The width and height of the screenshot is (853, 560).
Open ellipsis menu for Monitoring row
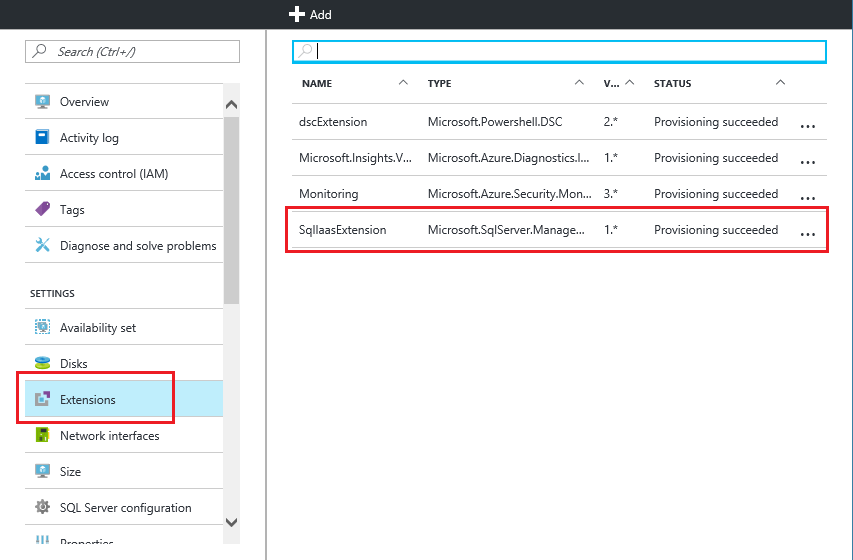(808, 198)
